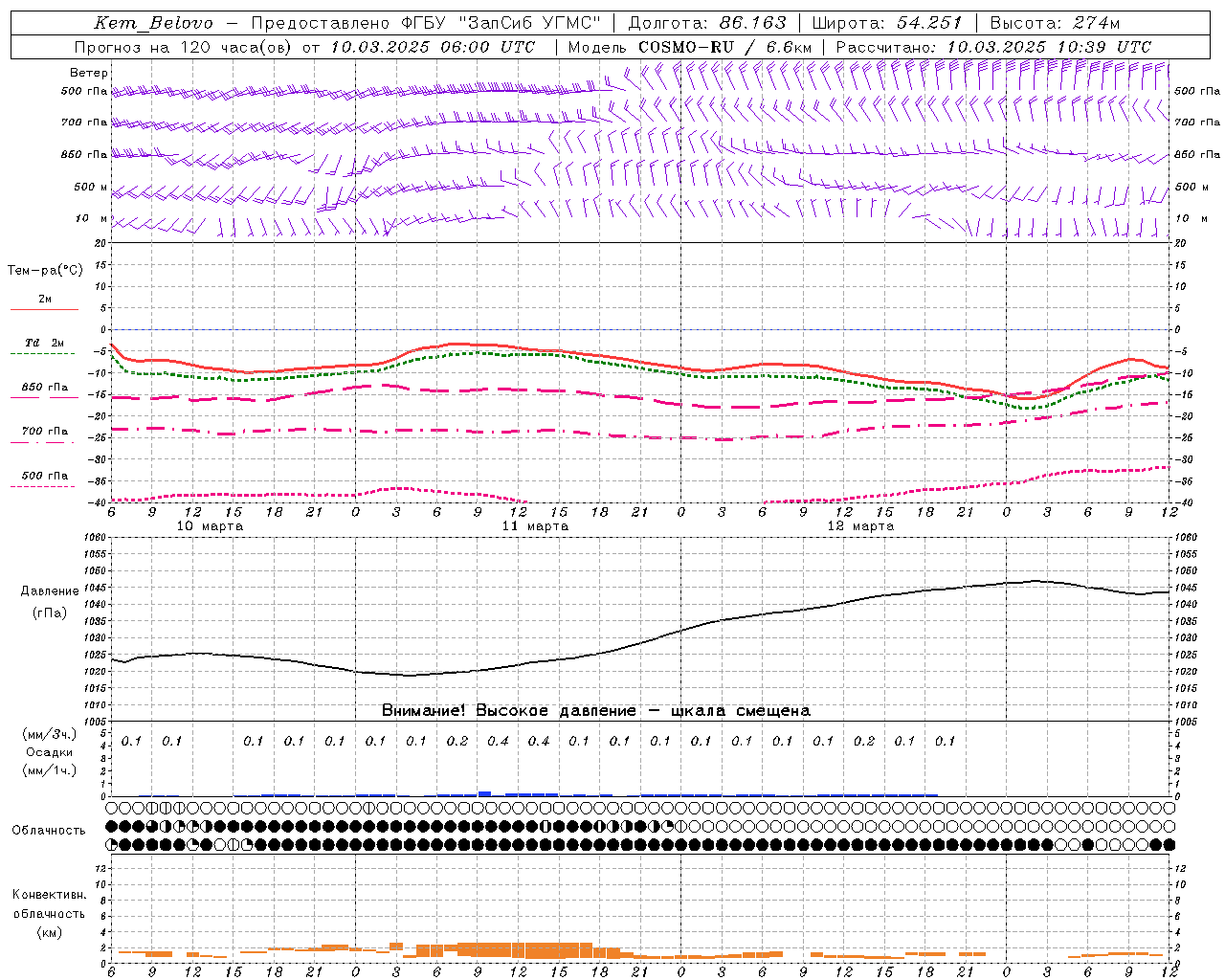Click the Конвективн. облачность label

point(49,904)
